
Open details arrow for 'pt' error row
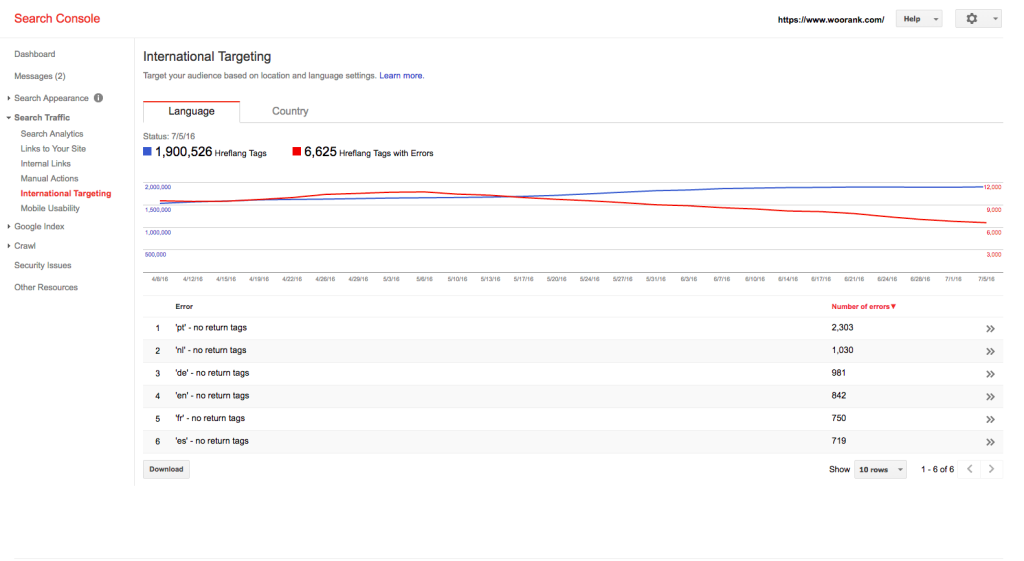990,329
